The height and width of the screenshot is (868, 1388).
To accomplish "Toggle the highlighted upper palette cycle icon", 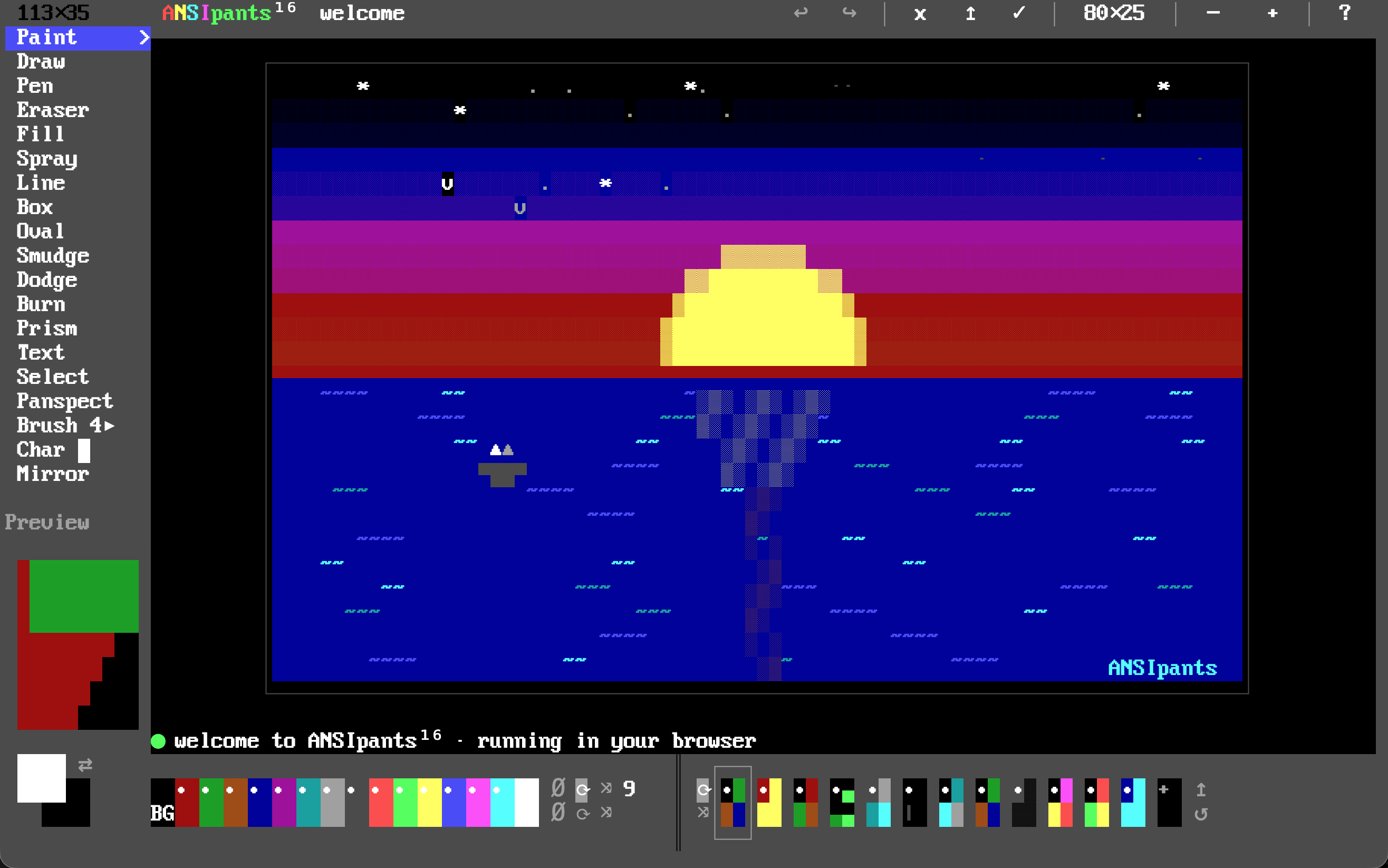I will point(582,789).
